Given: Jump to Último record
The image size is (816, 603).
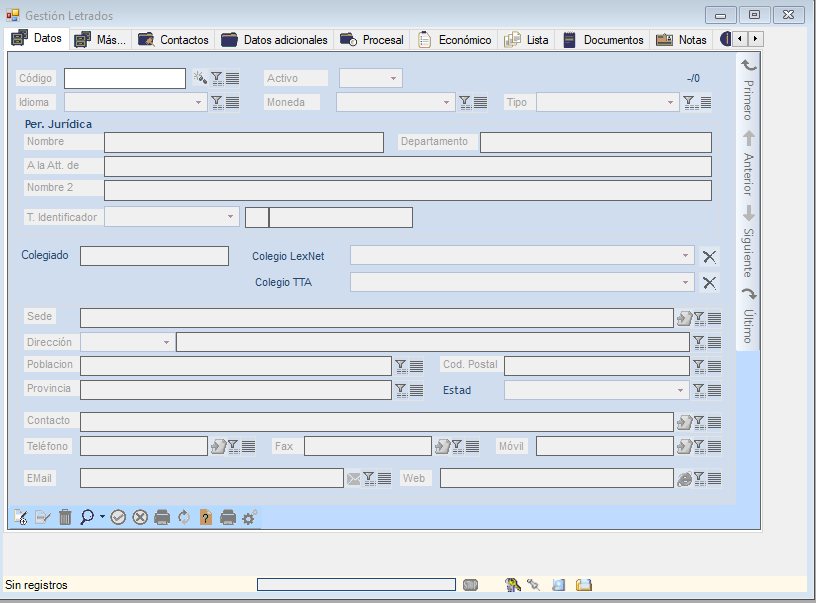Looking at the screenshot, I should (748, 315).
